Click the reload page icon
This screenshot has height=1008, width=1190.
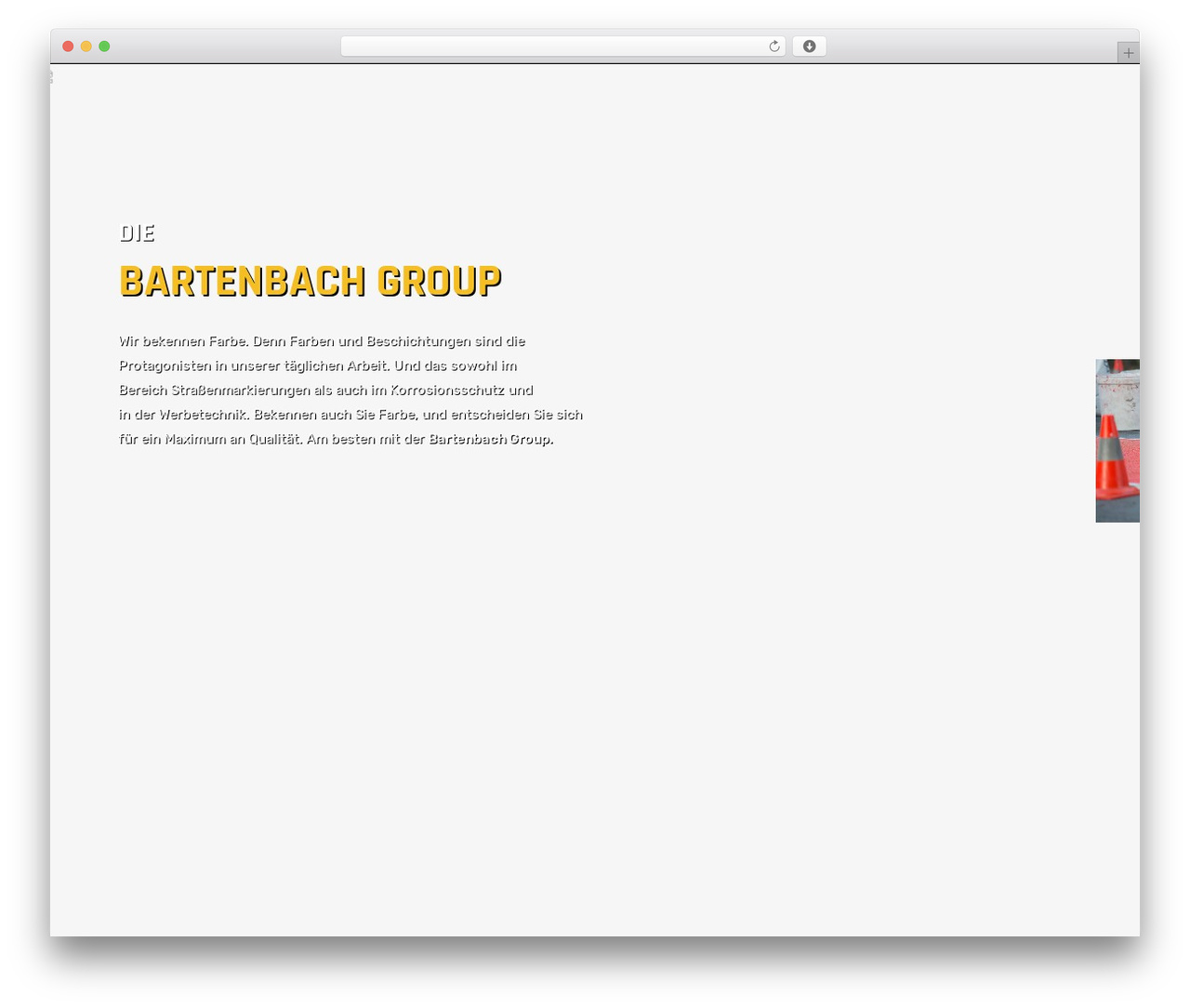(x=773, y=46)
